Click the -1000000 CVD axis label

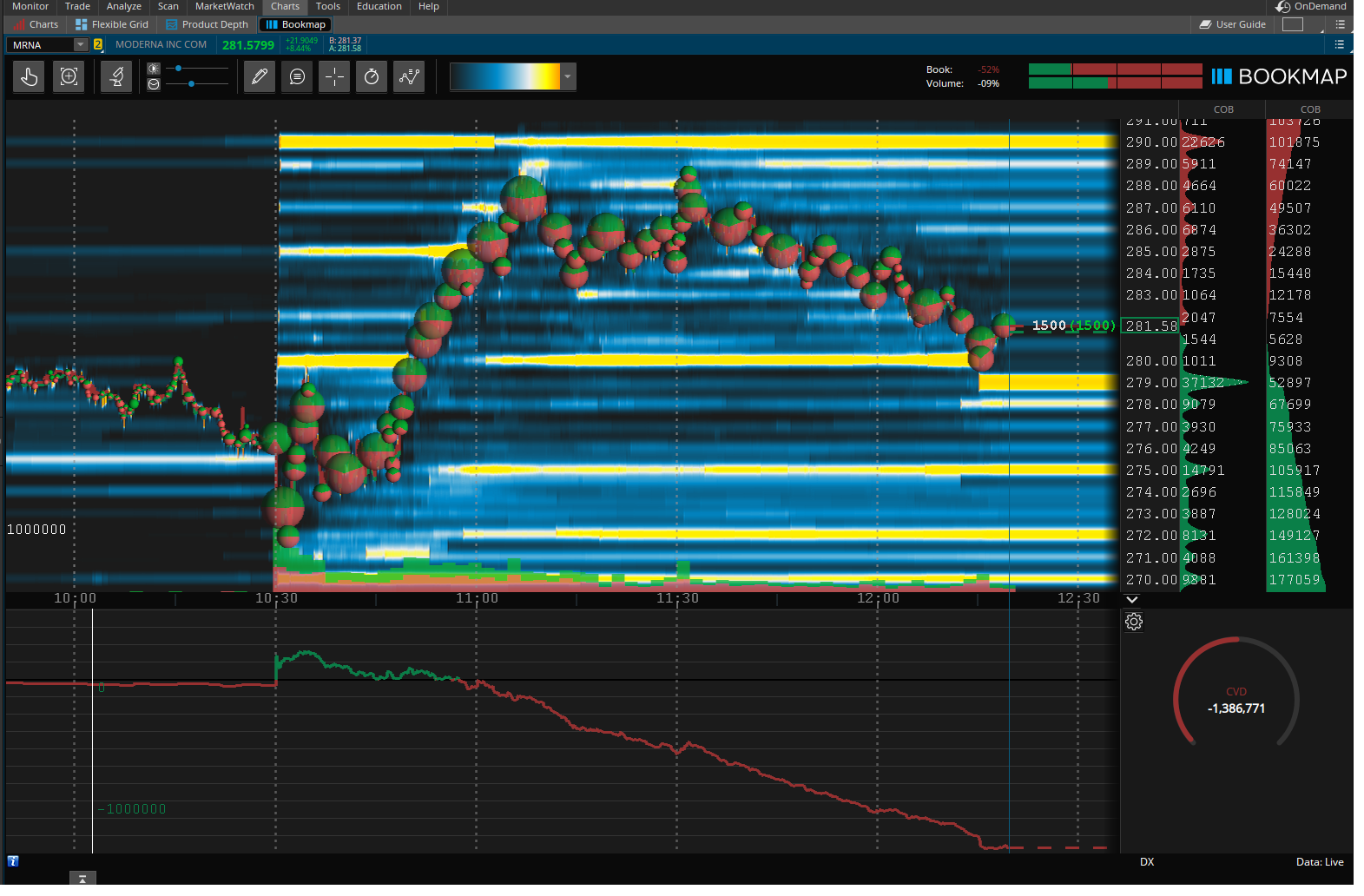132,809
